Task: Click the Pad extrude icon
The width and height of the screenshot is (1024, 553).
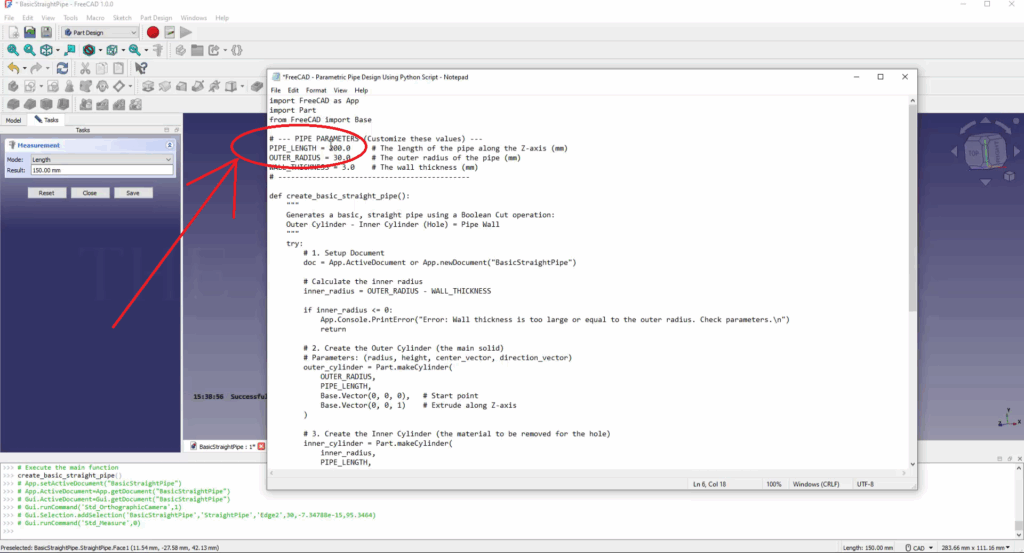Action: (148, 86)
